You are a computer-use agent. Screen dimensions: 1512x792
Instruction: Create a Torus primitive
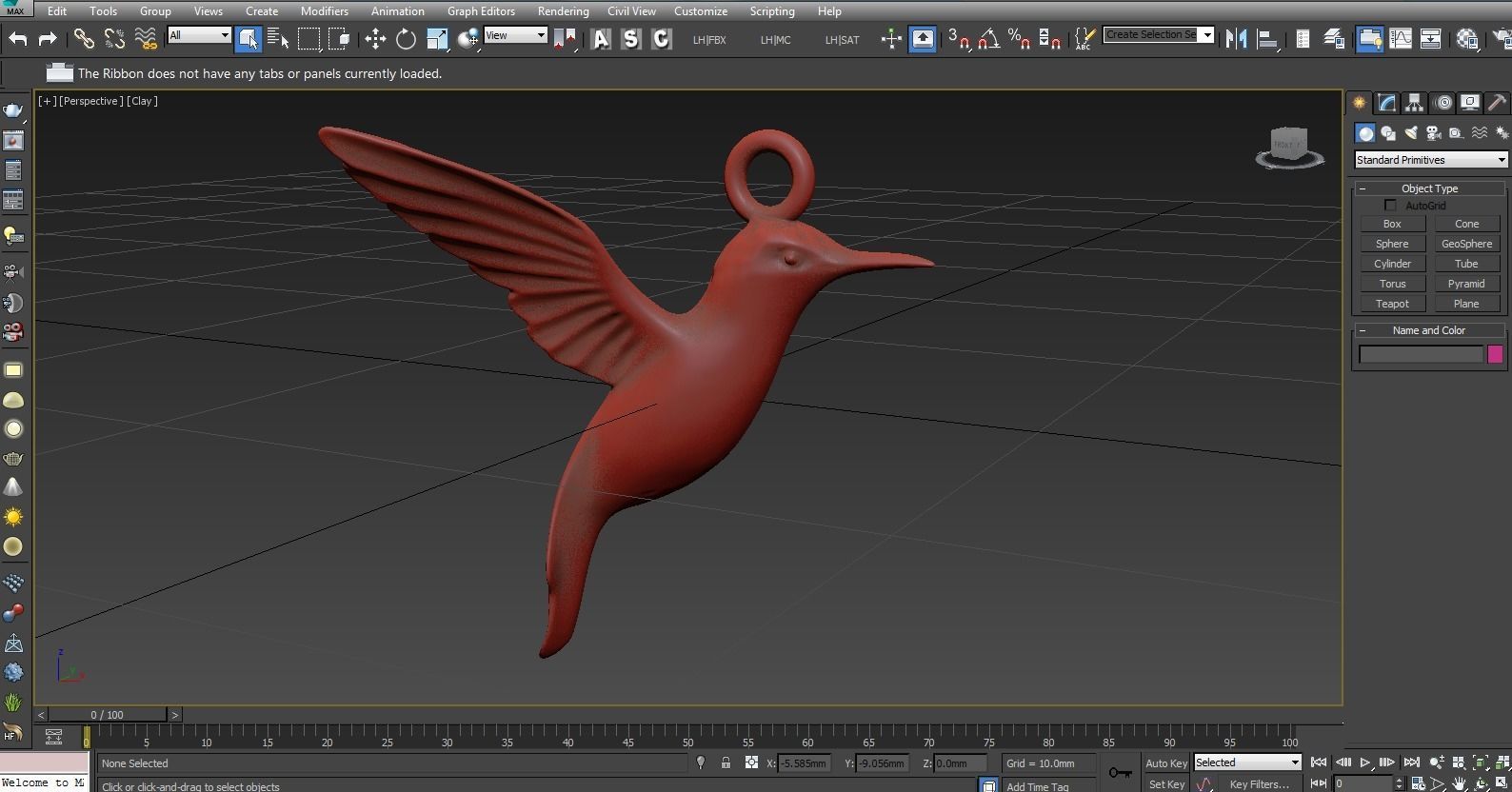tap(1392, 284)
